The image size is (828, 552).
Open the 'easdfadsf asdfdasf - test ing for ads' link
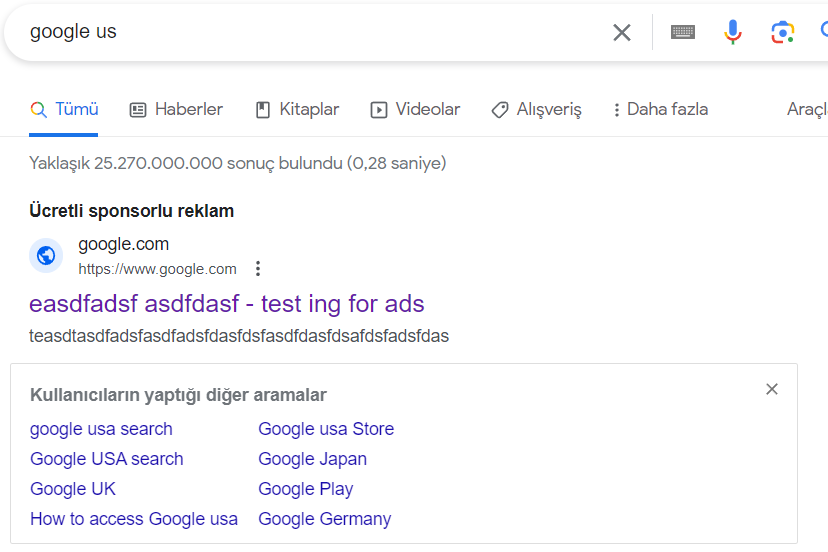(227, 304)
